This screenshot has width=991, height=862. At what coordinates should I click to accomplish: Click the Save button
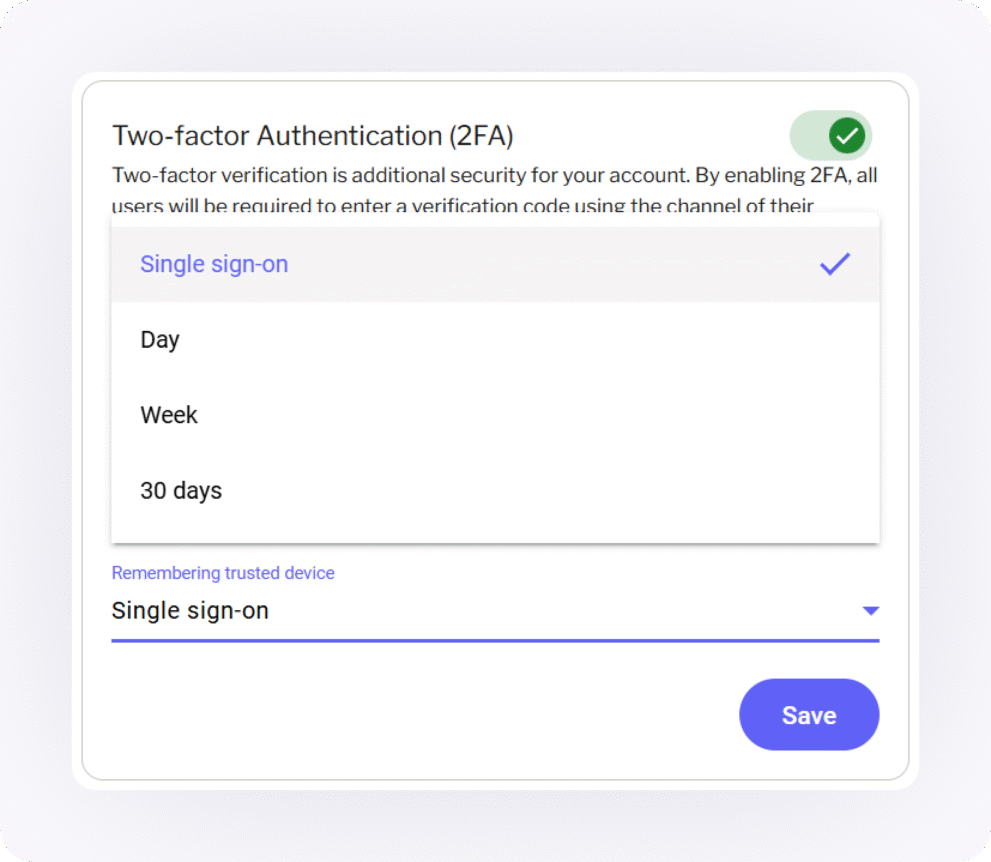(x=809, y=714)
